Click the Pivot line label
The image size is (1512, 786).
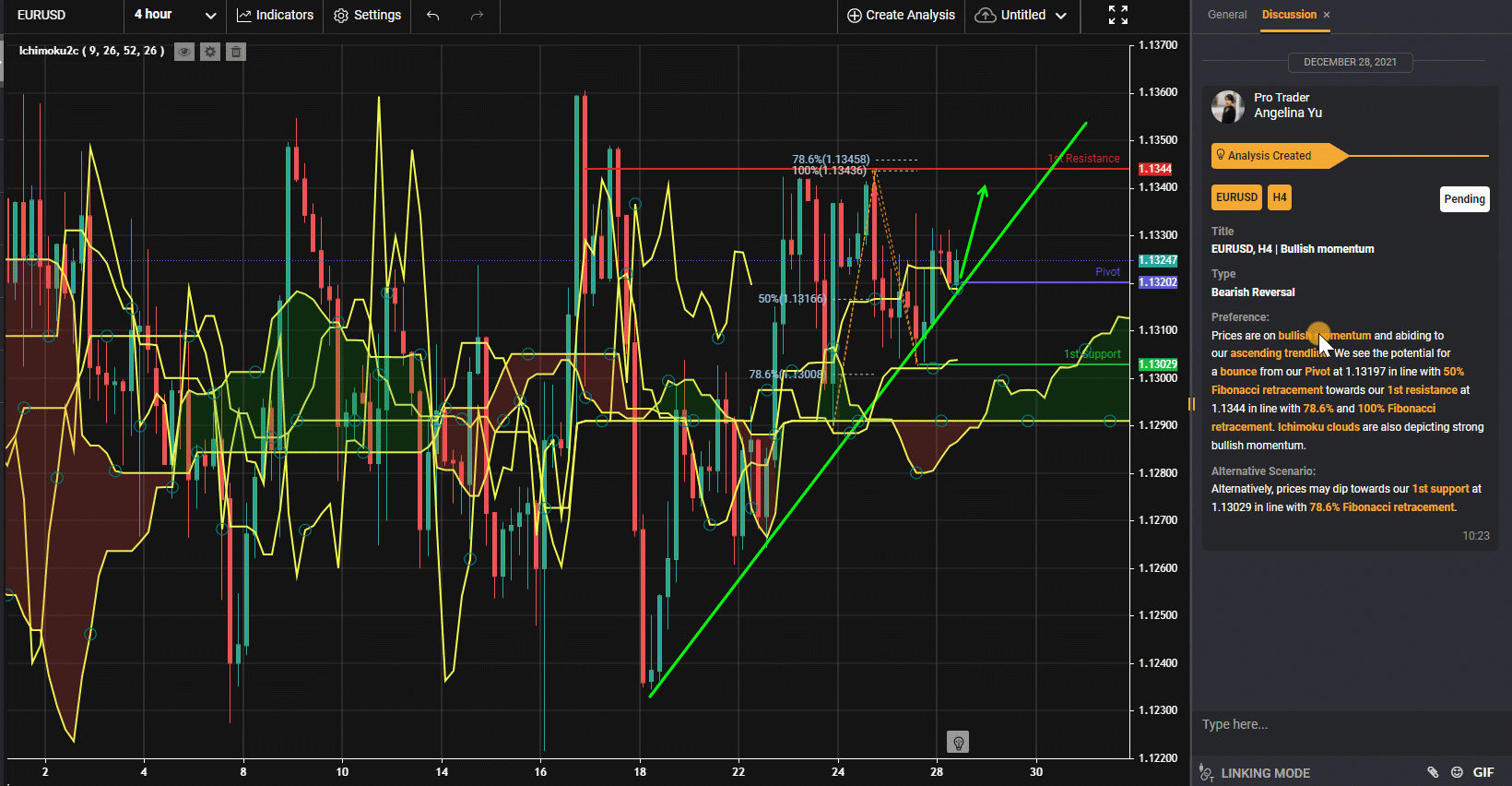[x=1107, y=272]
